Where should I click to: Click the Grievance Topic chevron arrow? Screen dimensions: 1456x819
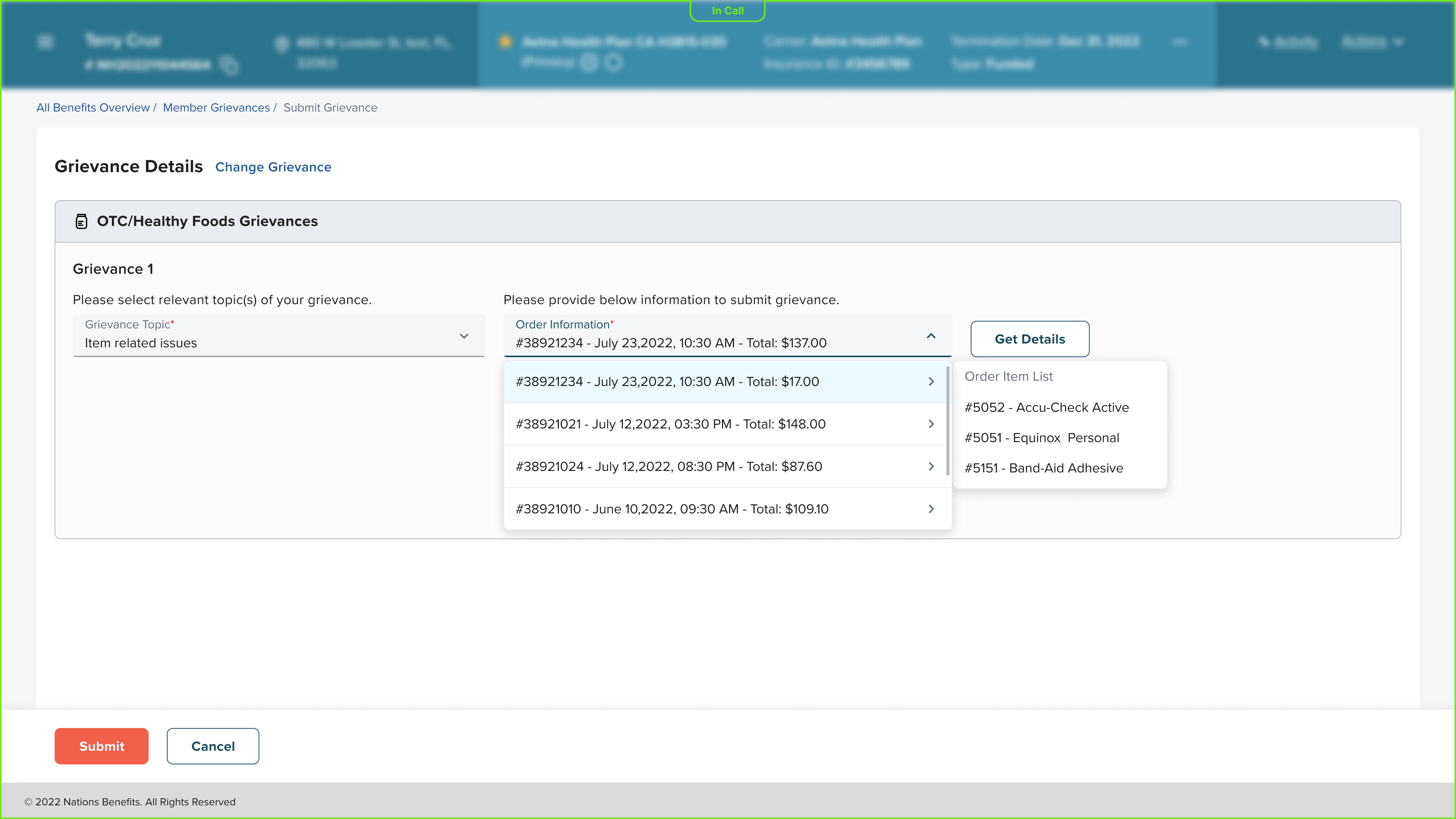pos(464,336)
